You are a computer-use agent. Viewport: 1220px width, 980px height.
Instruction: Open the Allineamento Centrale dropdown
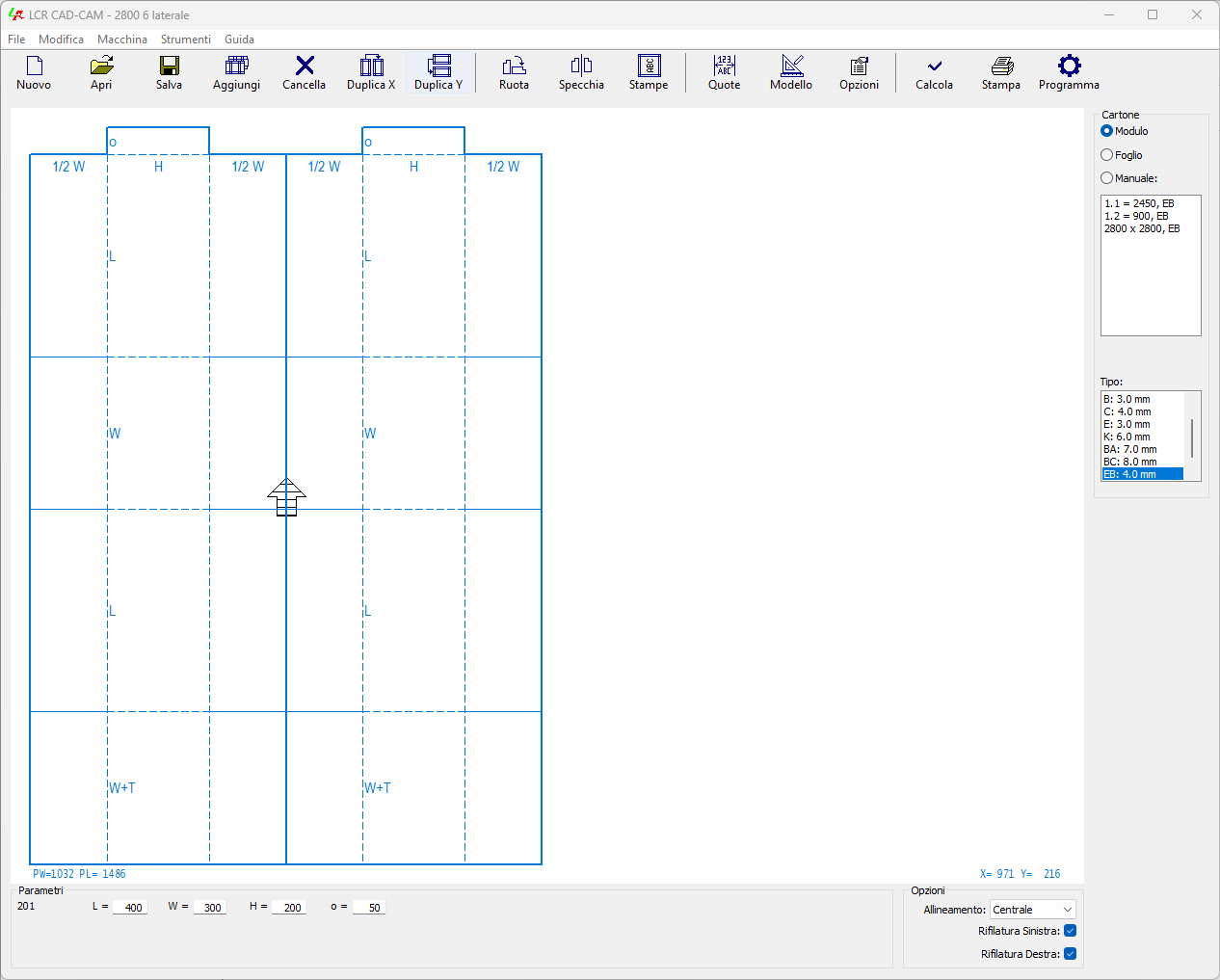coord(1033,910)
